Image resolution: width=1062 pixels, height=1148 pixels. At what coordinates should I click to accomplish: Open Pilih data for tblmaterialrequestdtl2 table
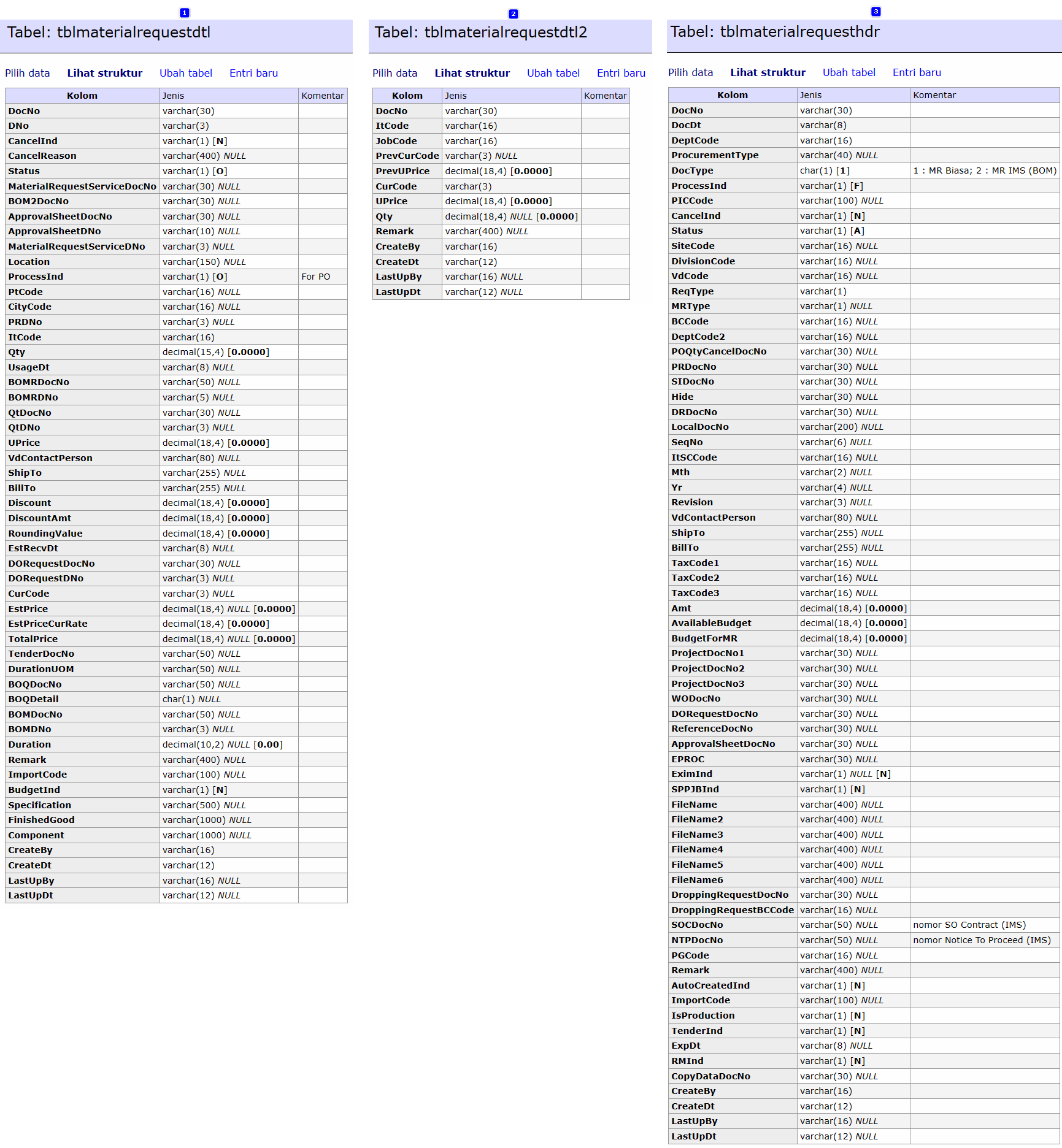click(395, 73)
